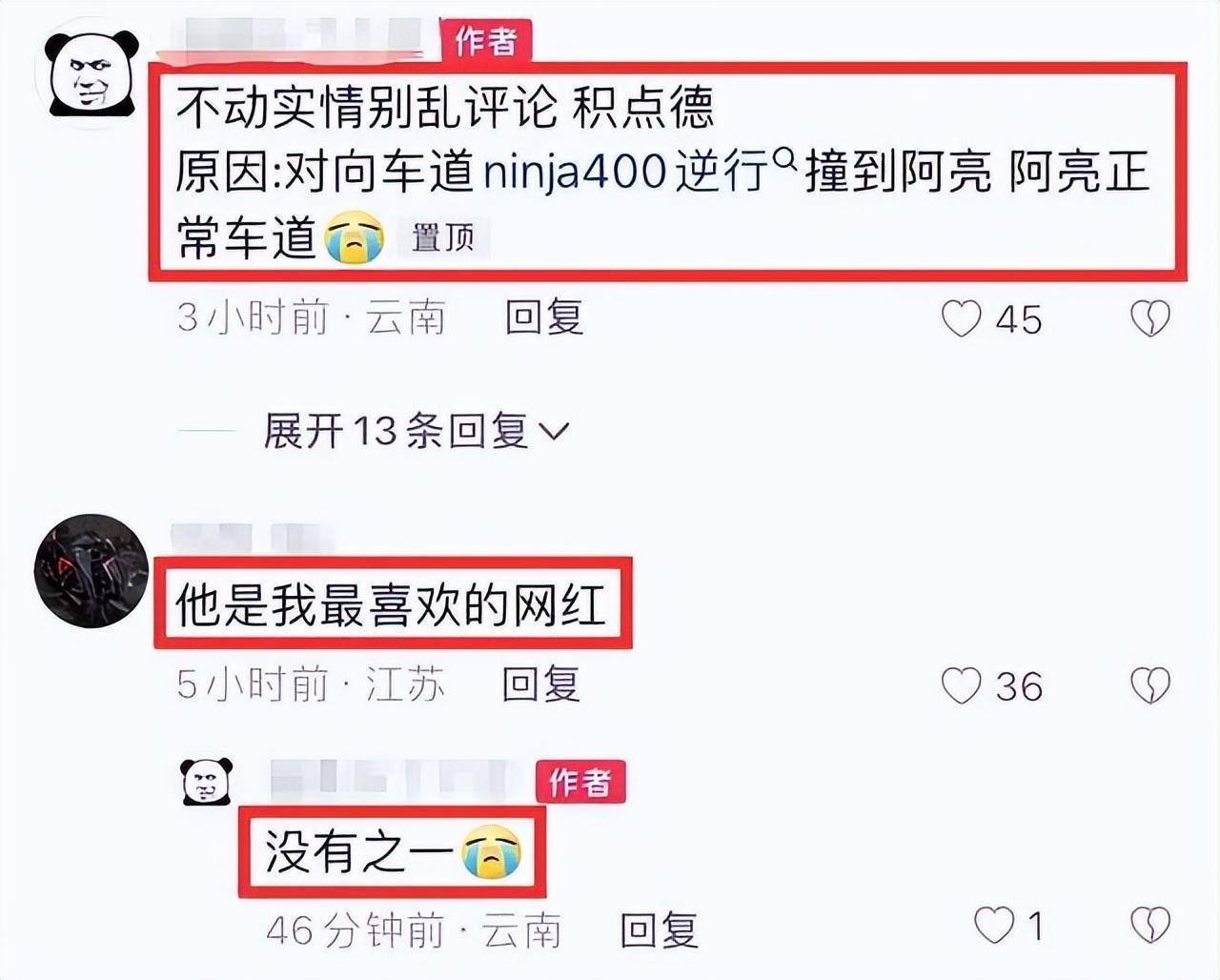Tap broken heart on the '没有之一' reply

click(1149, 925)
